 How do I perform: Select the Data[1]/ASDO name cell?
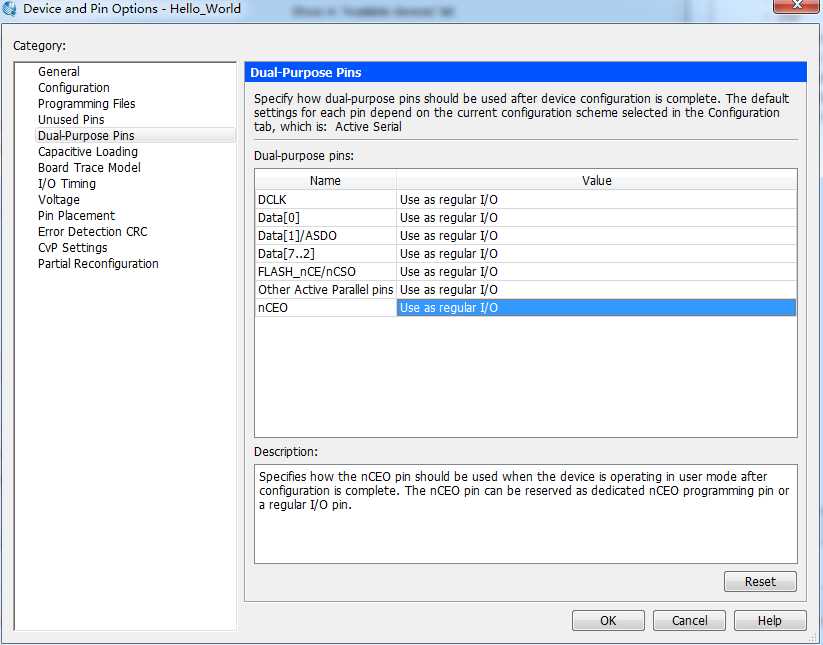(x=325, y=236)
